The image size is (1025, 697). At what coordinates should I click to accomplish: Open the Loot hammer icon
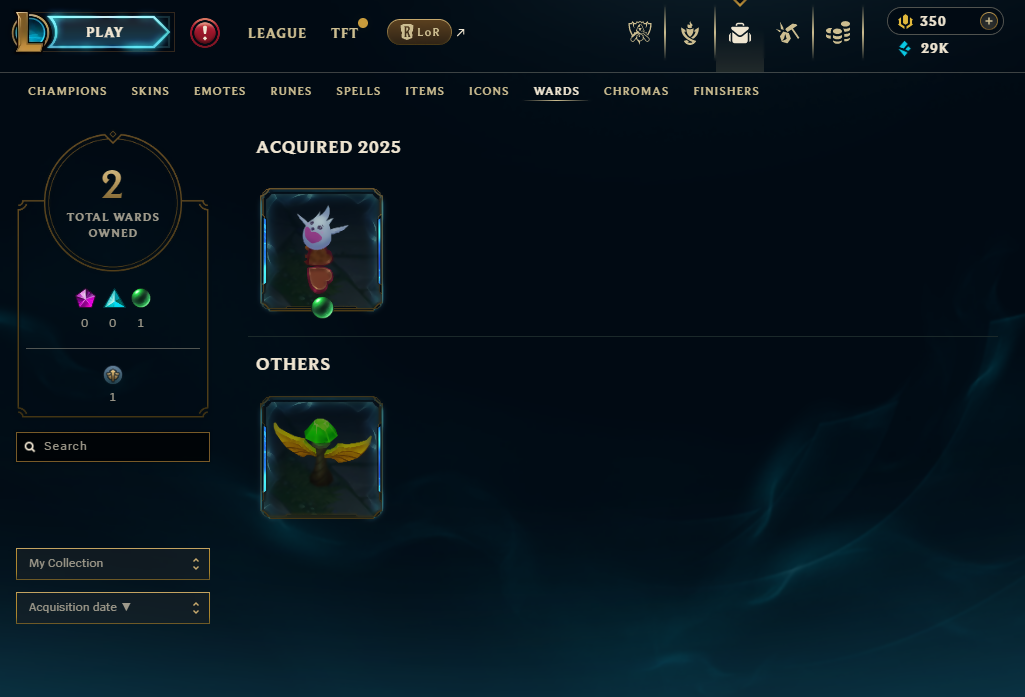point(788,33)
